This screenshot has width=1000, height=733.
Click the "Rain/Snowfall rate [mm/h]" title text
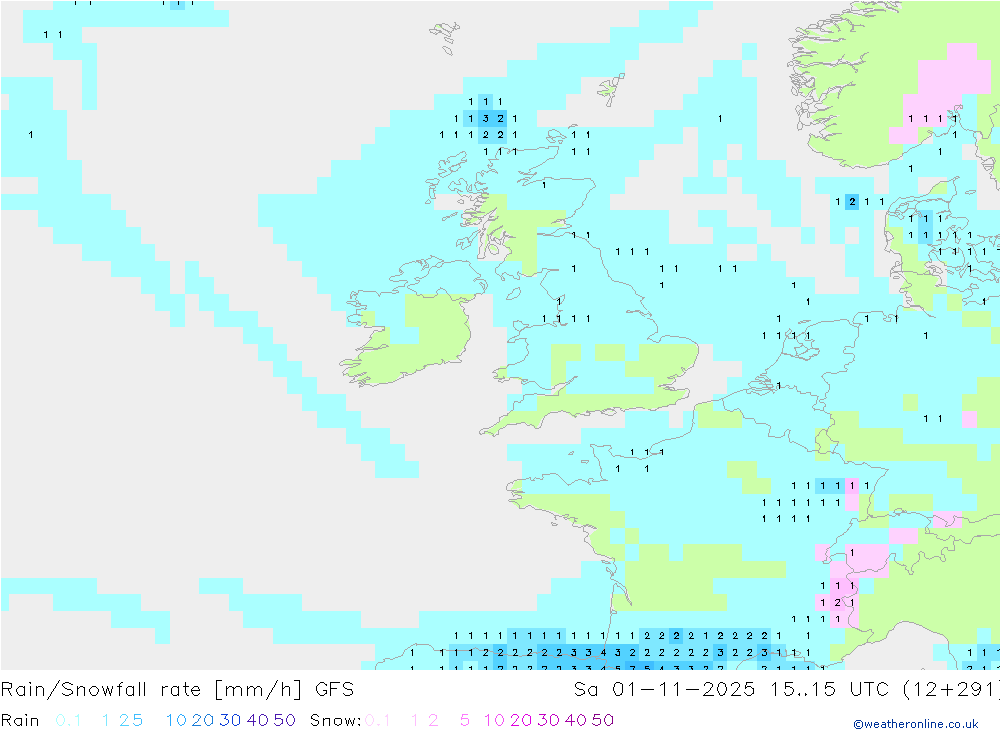(x=151, y=690)
